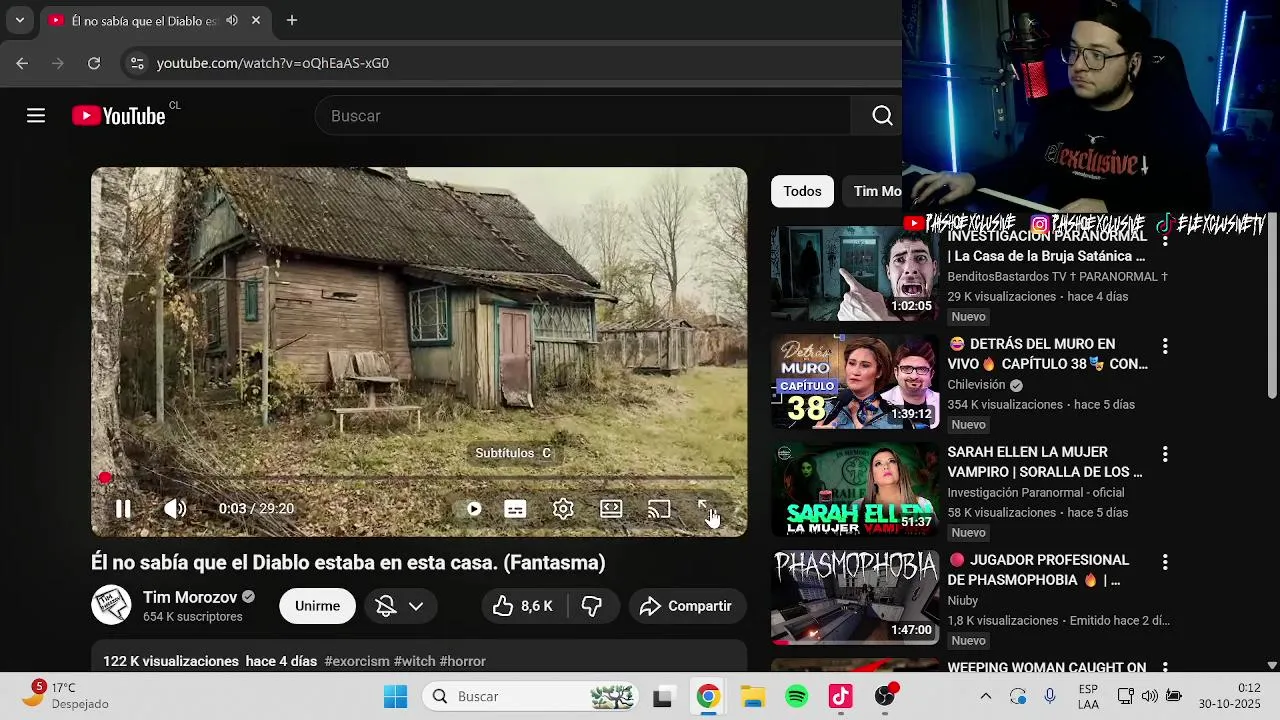Open options menu for Phasmophobia video
This screenshot has width=1280, height=720.
[1164, 562]
